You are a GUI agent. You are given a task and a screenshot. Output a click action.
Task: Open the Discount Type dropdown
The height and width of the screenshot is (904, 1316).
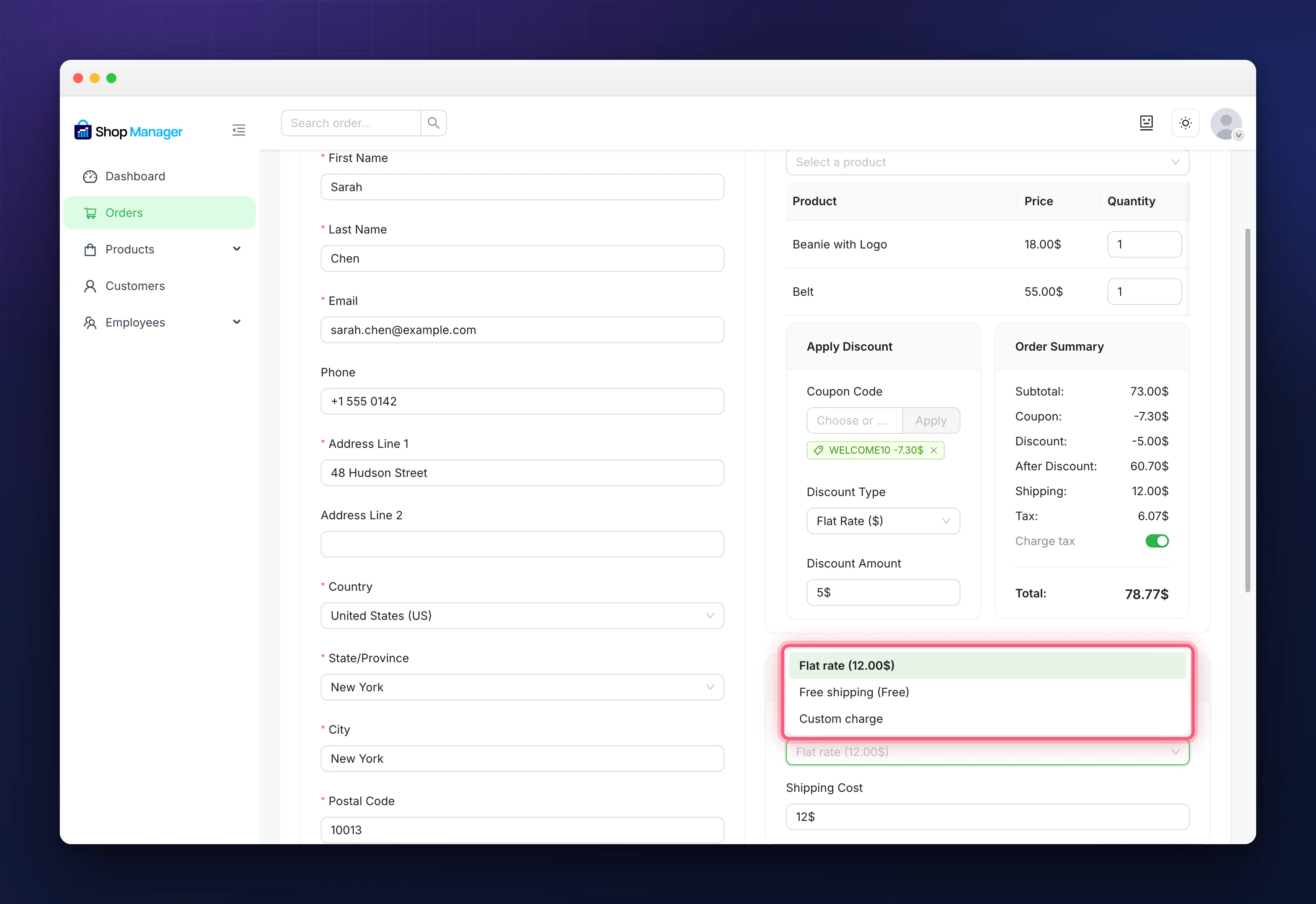click(x=883, y=521)
